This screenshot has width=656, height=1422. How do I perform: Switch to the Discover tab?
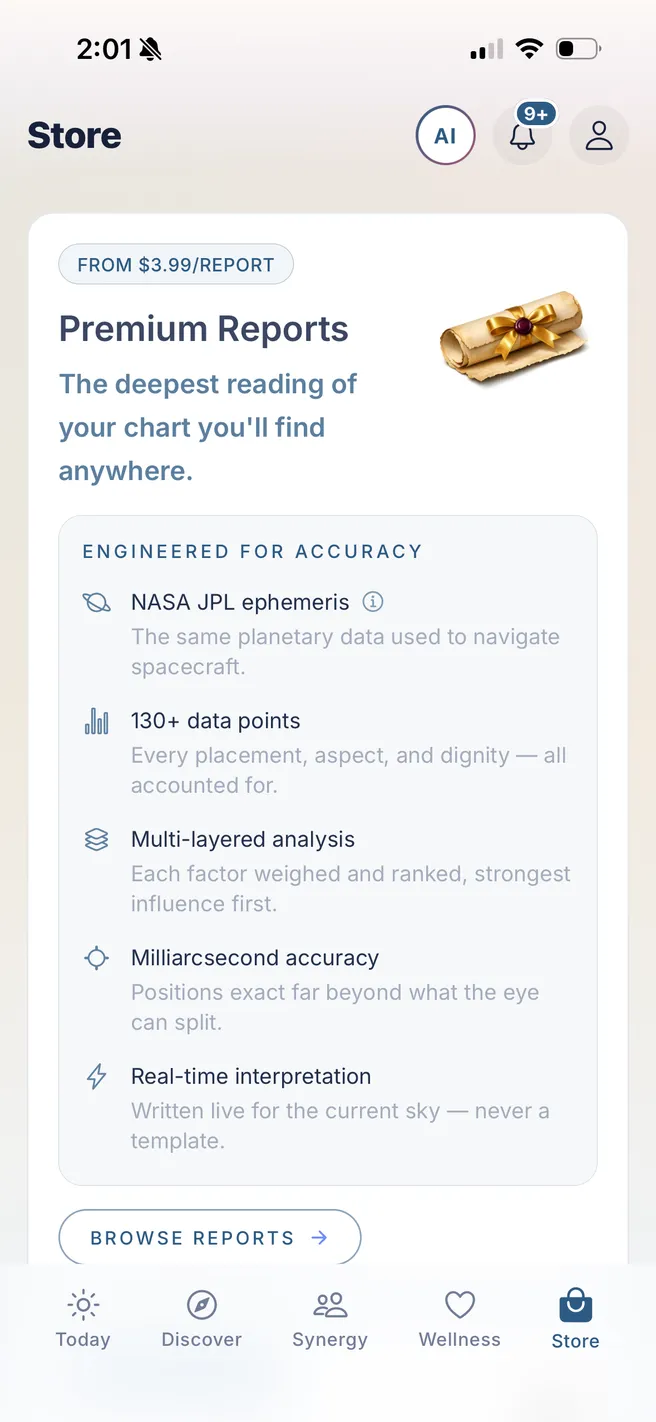202,1319
